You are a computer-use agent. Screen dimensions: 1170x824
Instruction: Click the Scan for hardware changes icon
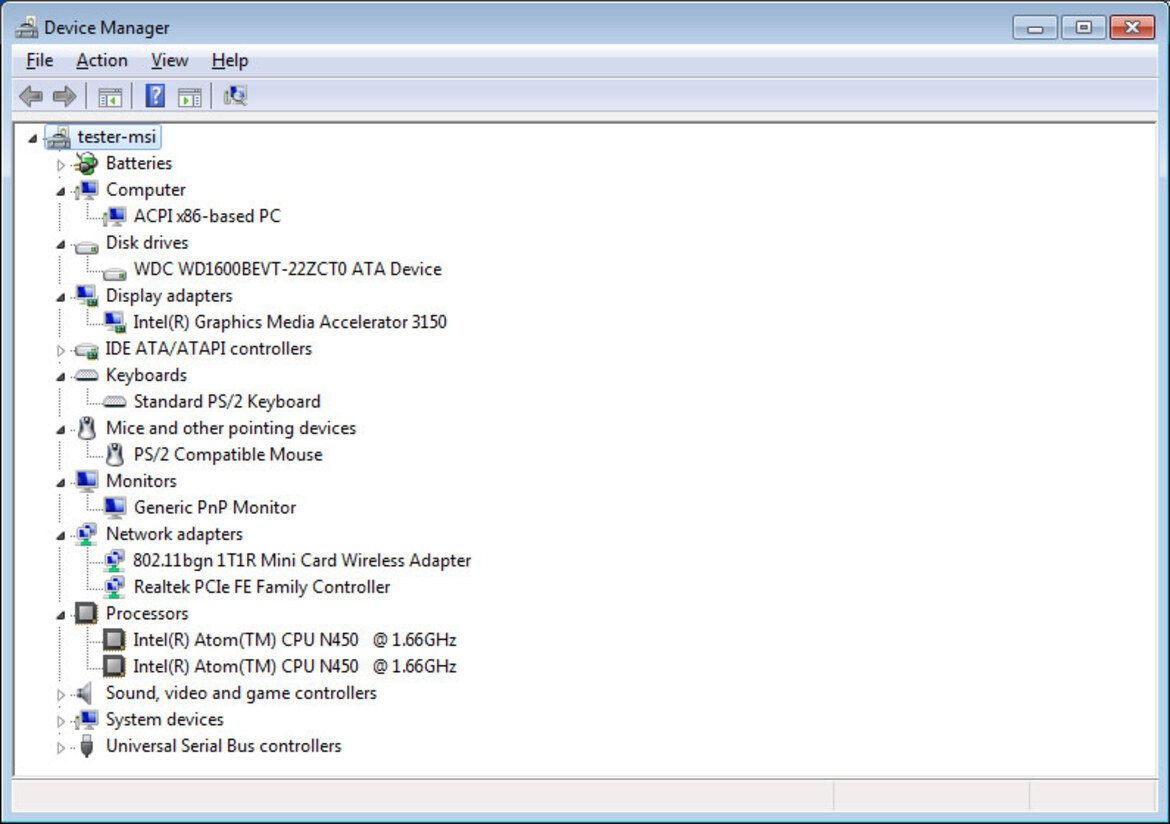235,96
